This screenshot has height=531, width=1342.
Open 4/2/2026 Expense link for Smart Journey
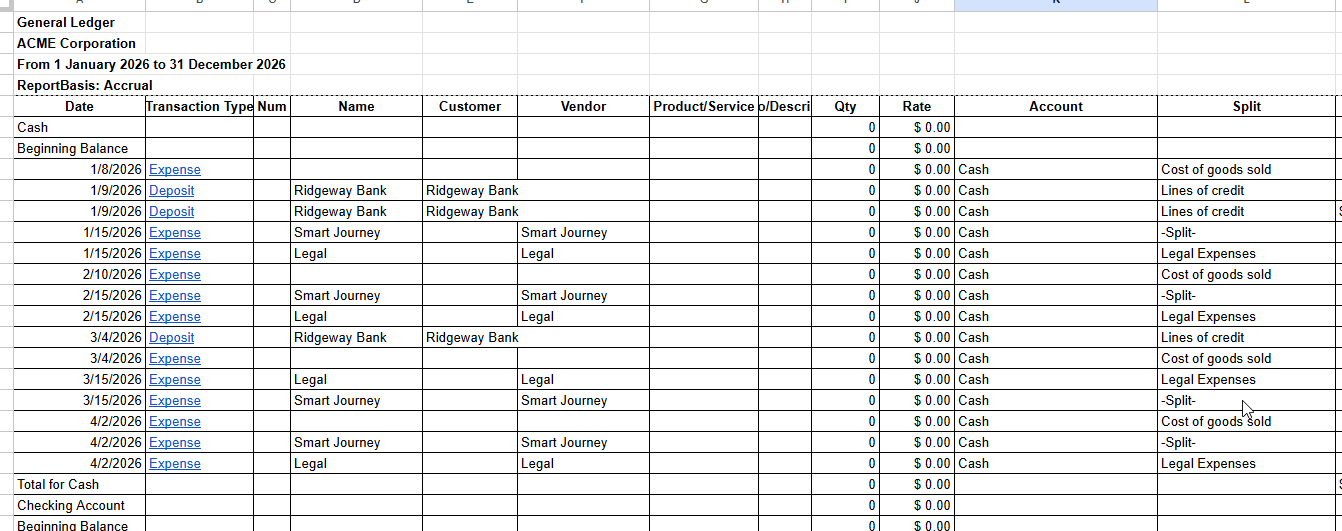pos(174,443)
